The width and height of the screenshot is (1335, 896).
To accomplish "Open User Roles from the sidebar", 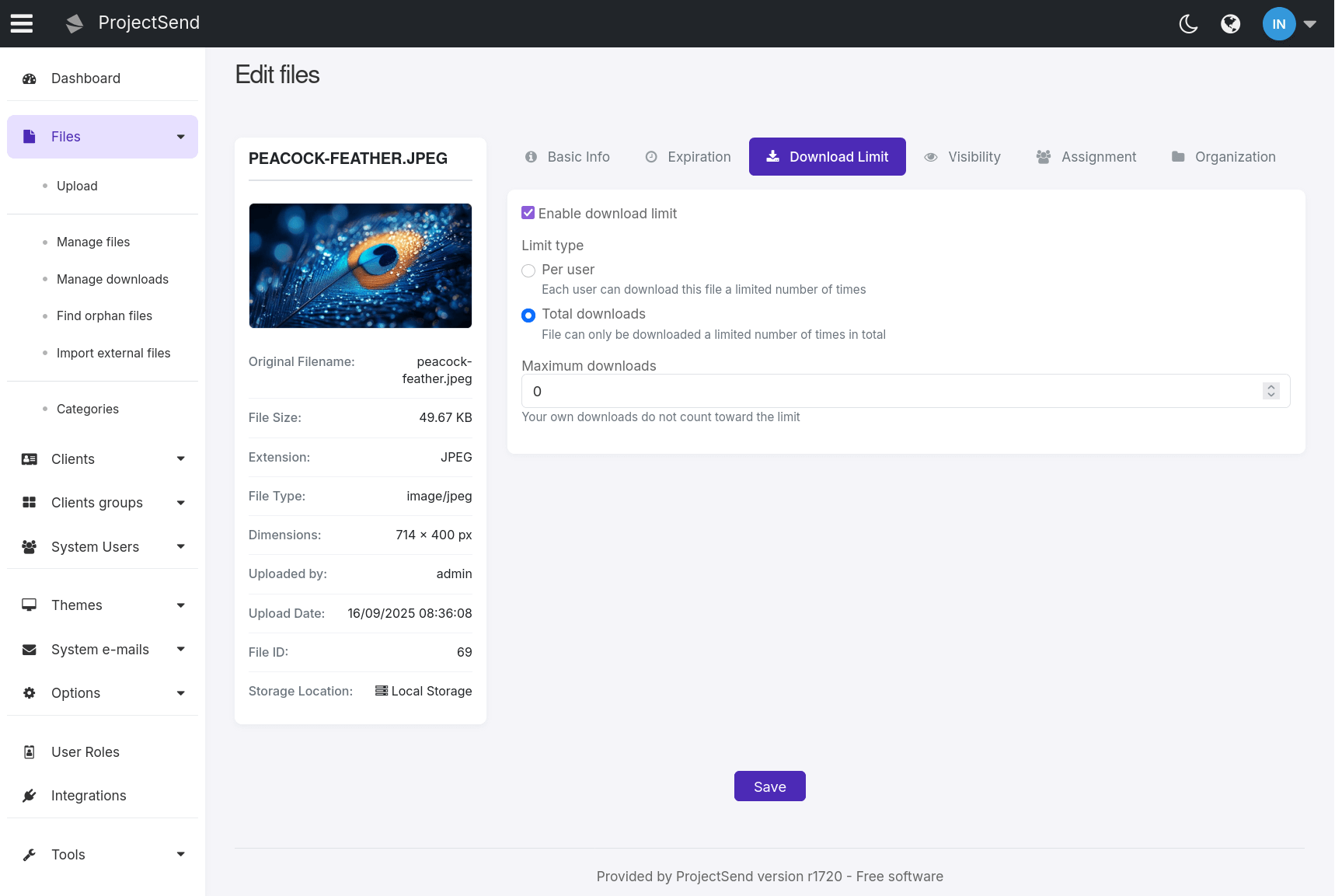I will point(85,751).
